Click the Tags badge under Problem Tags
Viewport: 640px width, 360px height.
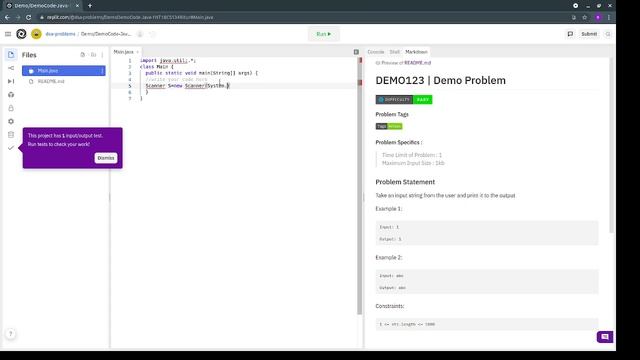pyautogui.click(x=389, y=126)
